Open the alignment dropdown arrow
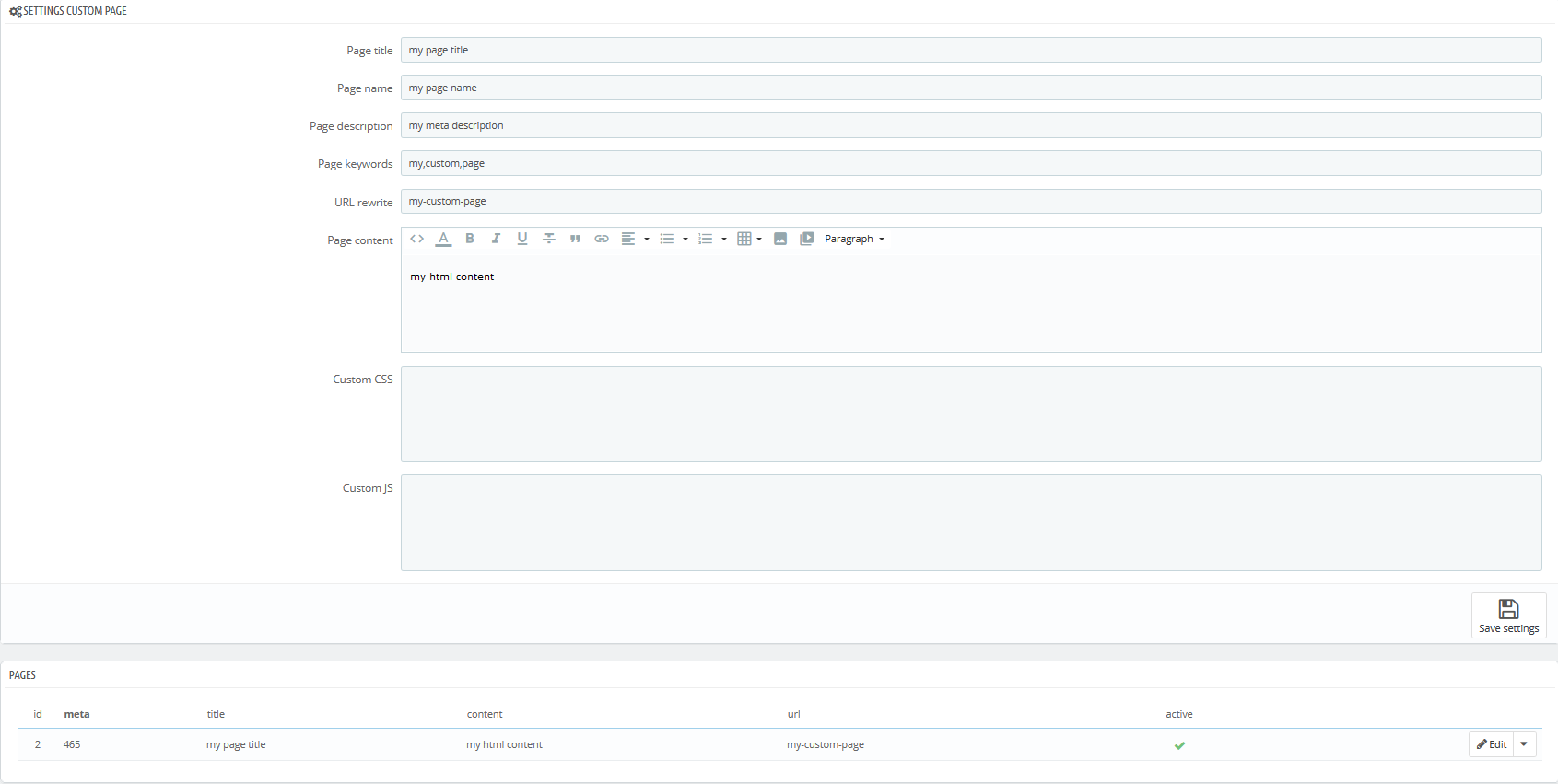This screenshot has width=1558, height=784. [x=647, y=240]
